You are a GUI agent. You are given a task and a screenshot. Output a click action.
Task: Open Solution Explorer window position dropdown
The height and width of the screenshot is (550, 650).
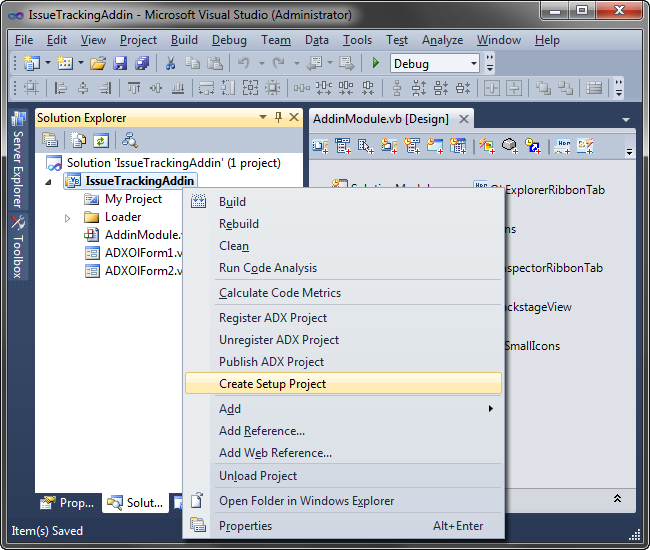pyautogui.click(x=263, y=118)
